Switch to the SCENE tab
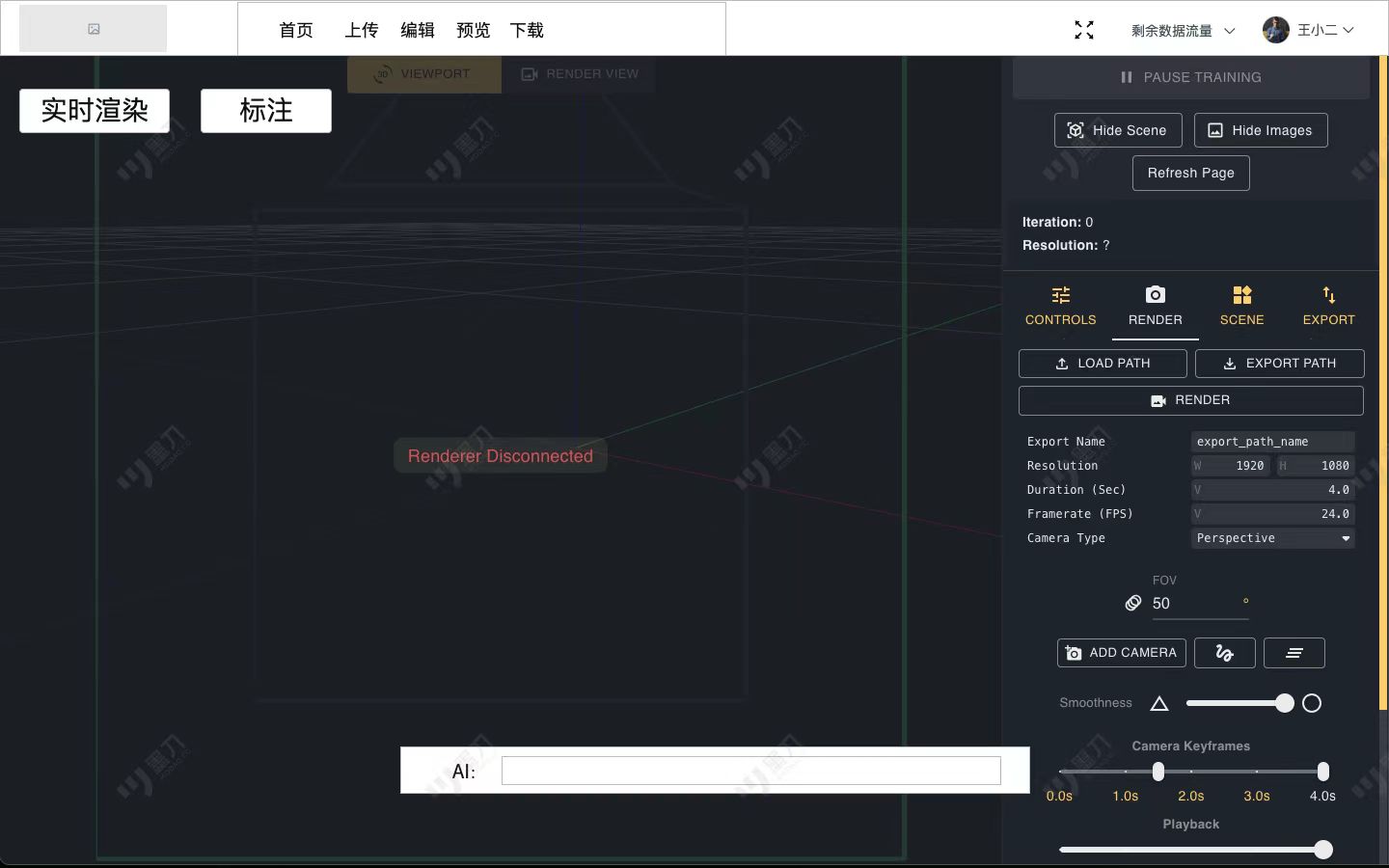 click(1241, 306)
